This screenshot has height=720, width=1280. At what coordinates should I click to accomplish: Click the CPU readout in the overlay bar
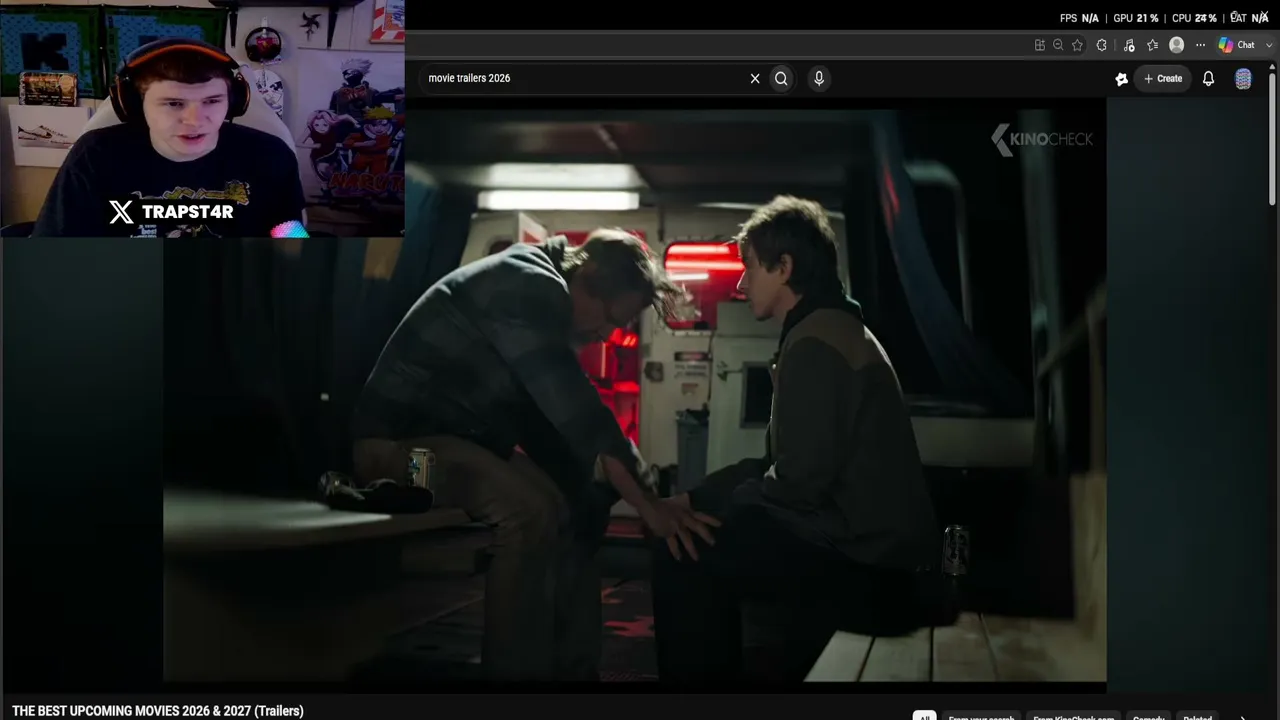pyautogui.click(x=1194, y=18)
